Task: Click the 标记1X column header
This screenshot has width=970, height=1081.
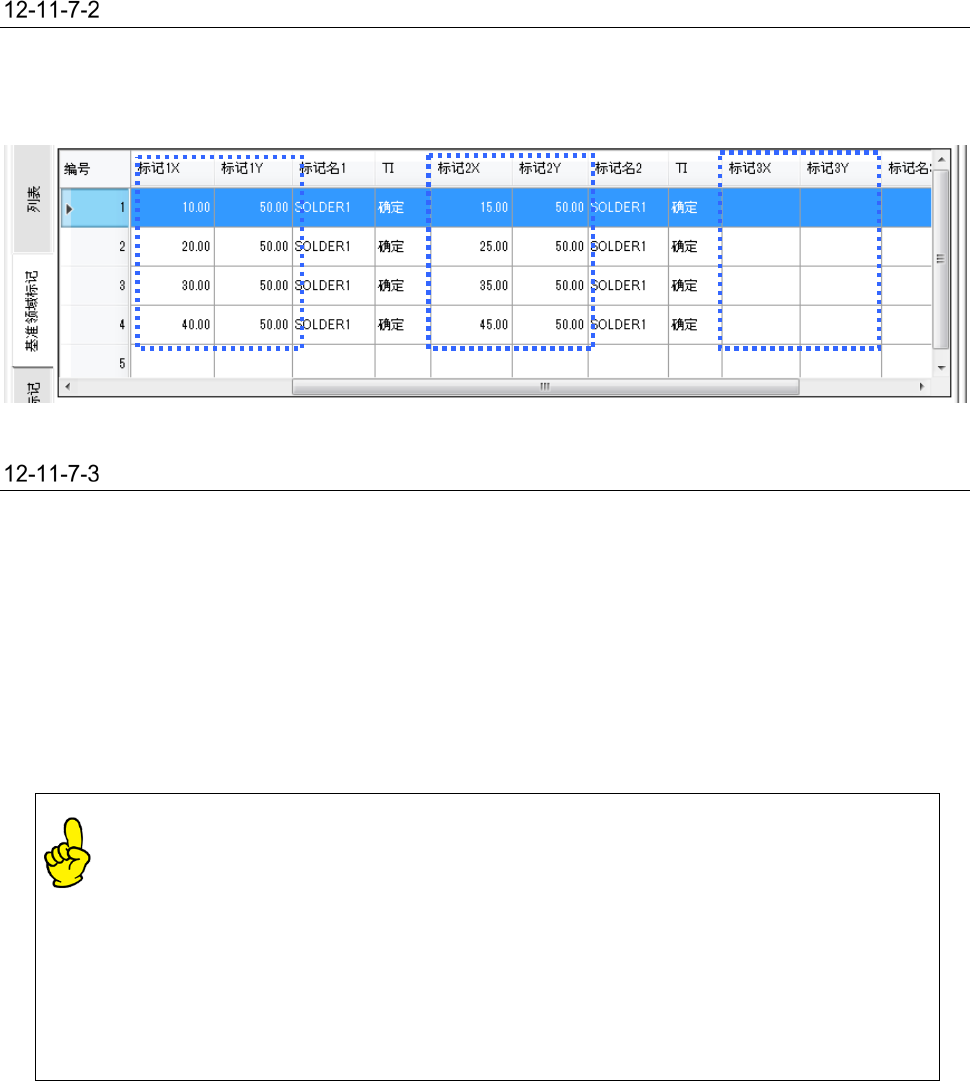Action: (172, 169)
